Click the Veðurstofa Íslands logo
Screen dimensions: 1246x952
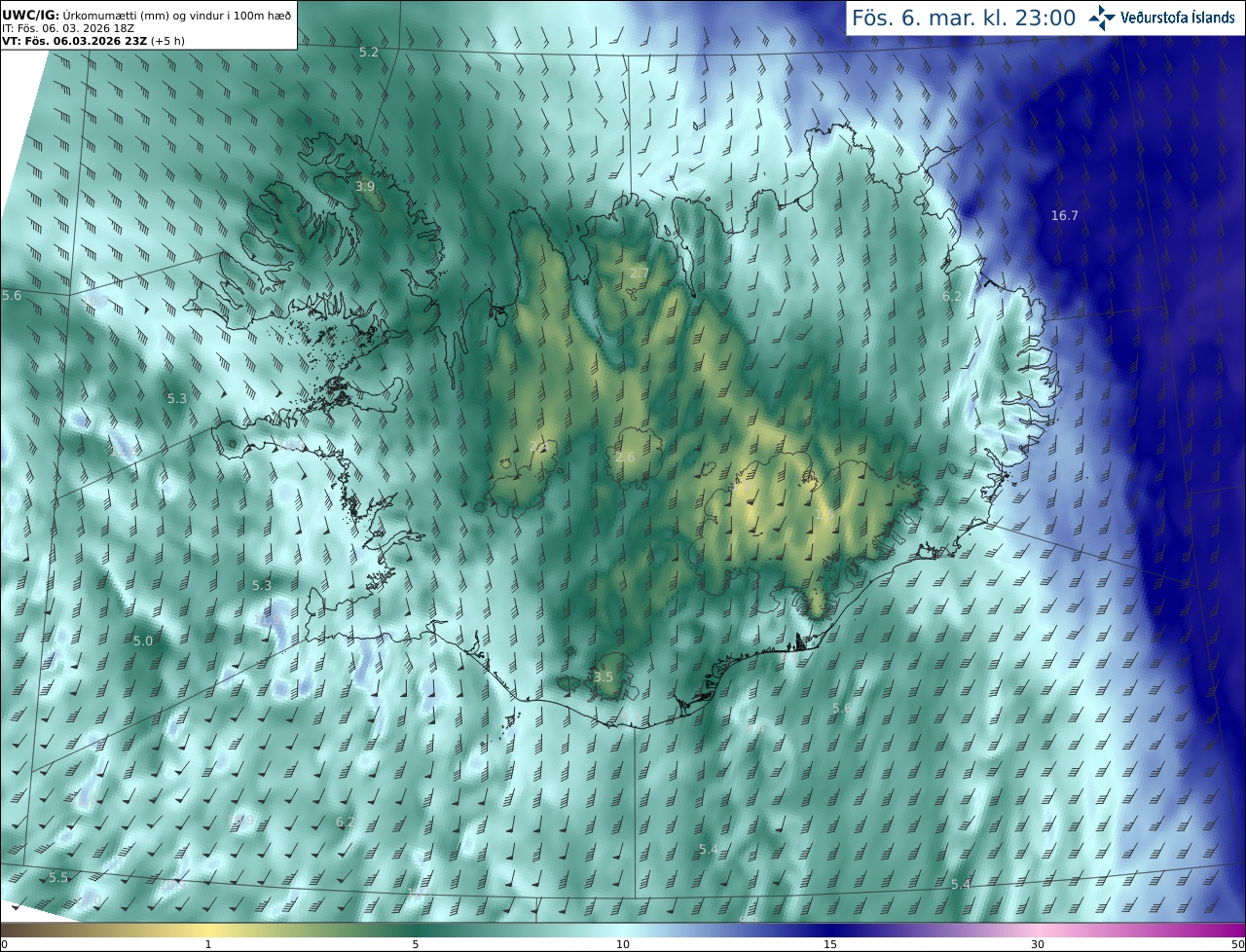(x=1162, y=18)
